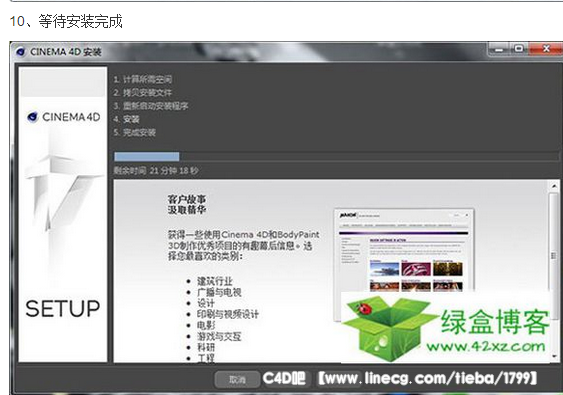Screen dimensions: 563x395
Task: Click the page heading '10、等待安装完成'
Action: click(66, 22)
